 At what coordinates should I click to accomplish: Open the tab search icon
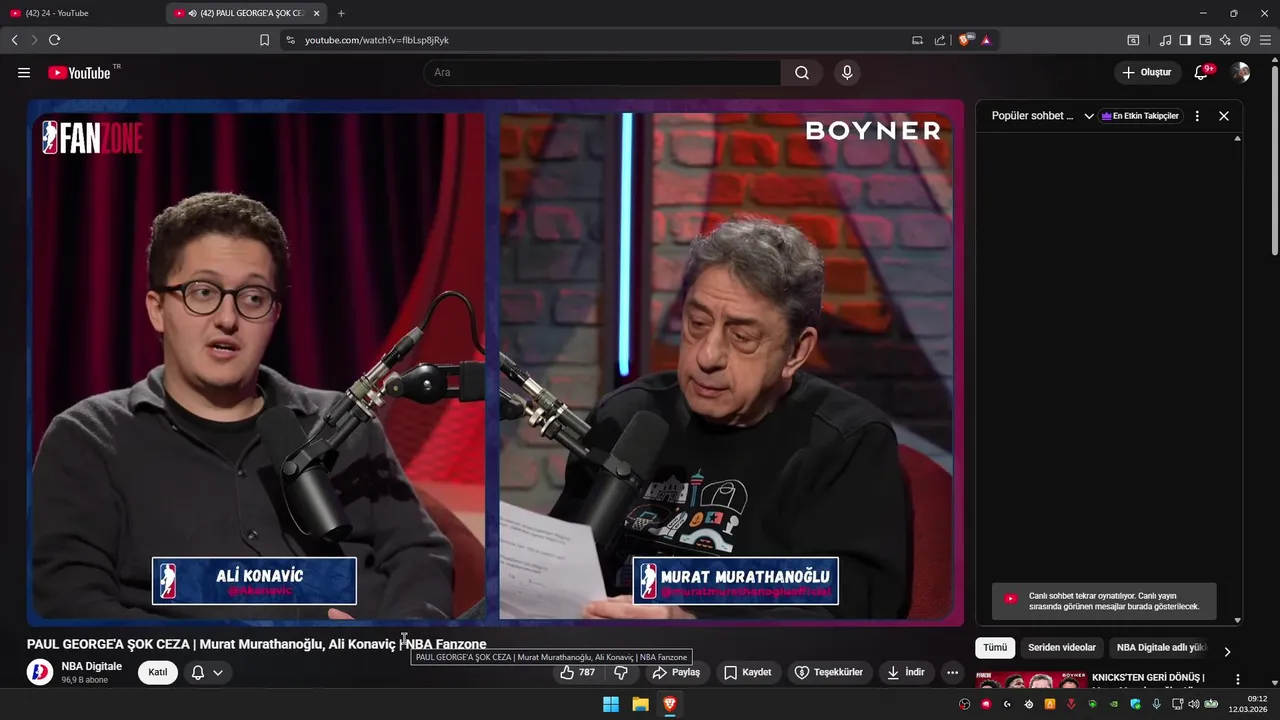coord(1133,40)
